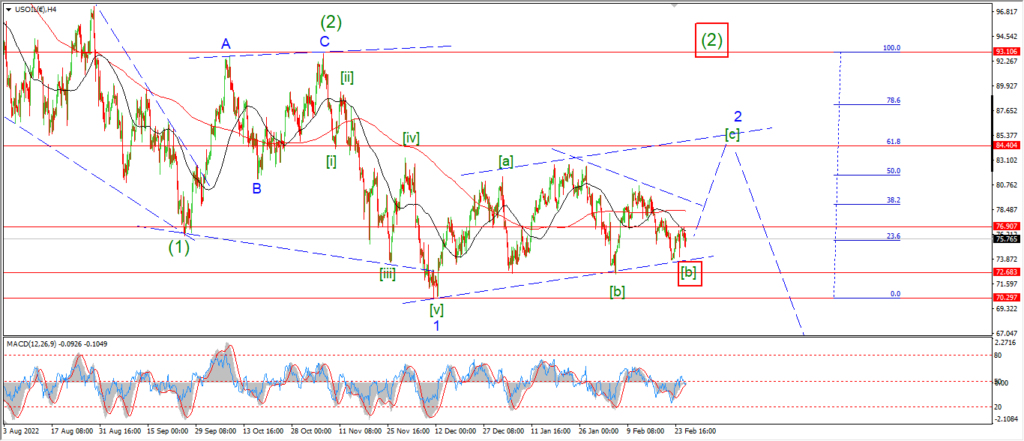Click the green [a] wave label
This screenshot has width=1024, height=441.
(505, 161)
